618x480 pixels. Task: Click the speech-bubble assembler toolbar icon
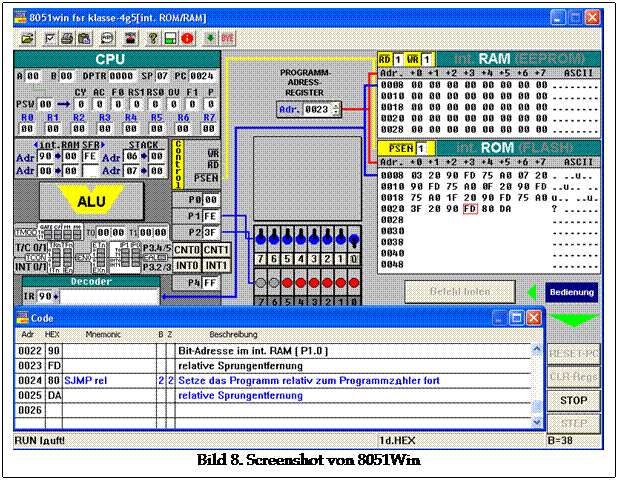click(107, 39)
